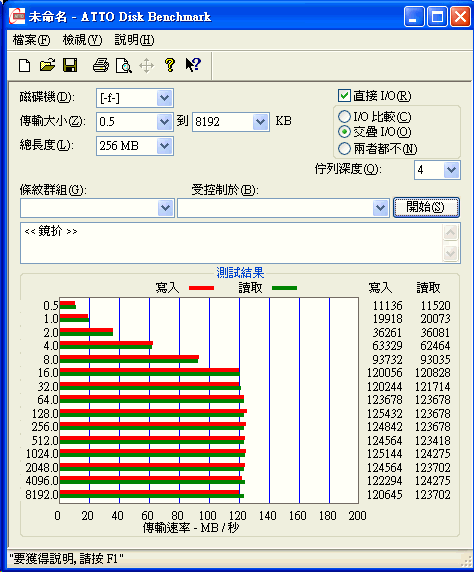Image resolution: width=474 pixels, height=572 pixels.
Task: Open the transfer size end 8192 dropdown
Action: tap(261, 121)
